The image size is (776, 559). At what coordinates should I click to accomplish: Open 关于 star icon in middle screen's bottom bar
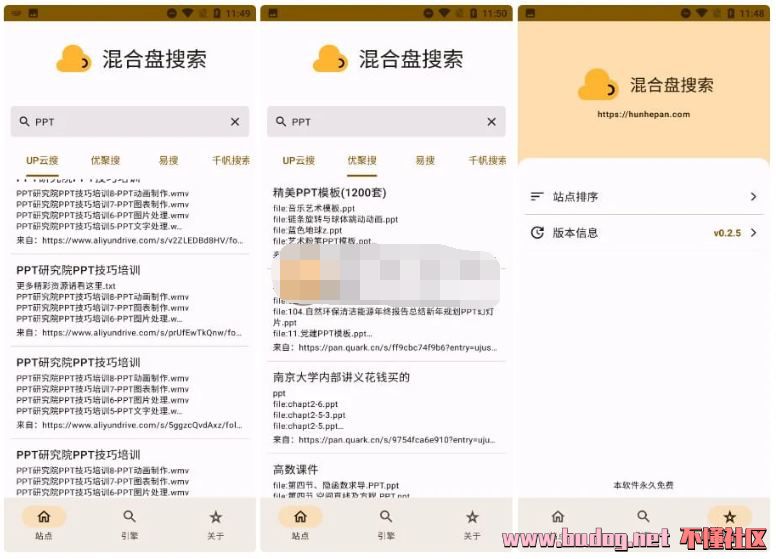click(x=472, y=517)
